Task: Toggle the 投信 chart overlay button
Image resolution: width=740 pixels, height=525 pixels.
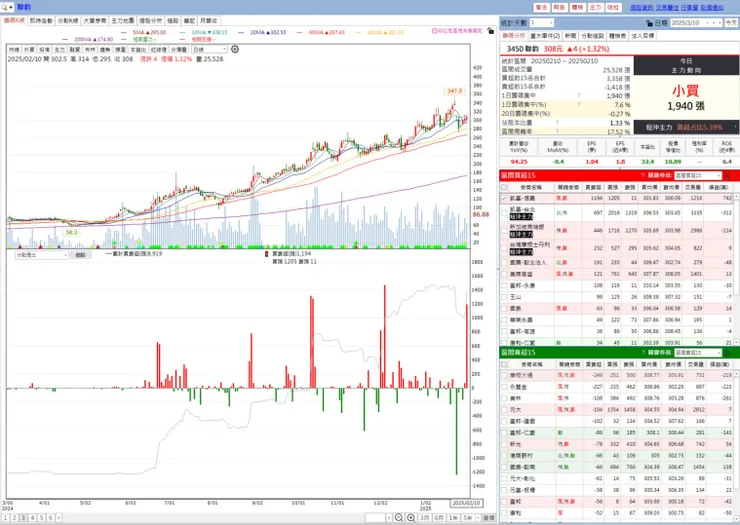Action: coord(44,50)
